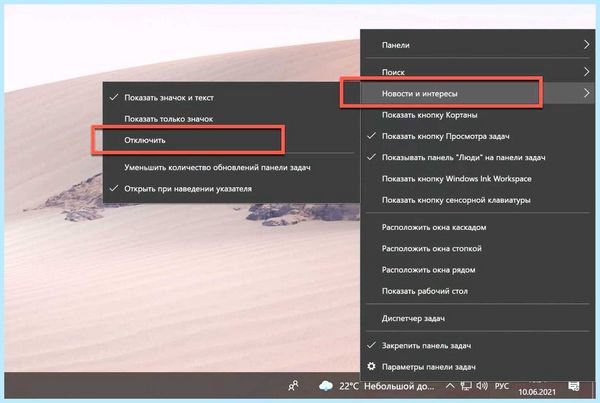Select Показать только значок option
The width and height of the screenshot is (600, 403).
[x=232, y=119]
